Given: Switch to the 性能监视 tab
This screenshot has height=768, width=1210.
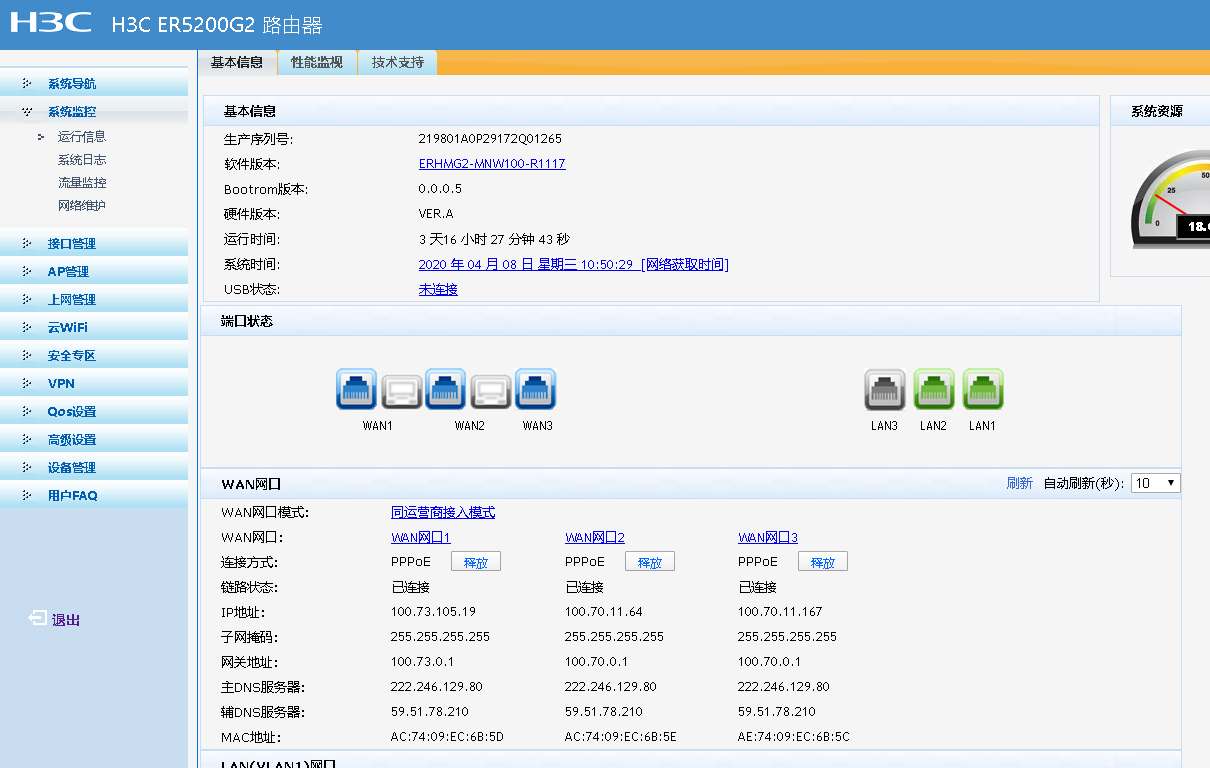Looking at the screenshot, I should click(317, 62).
